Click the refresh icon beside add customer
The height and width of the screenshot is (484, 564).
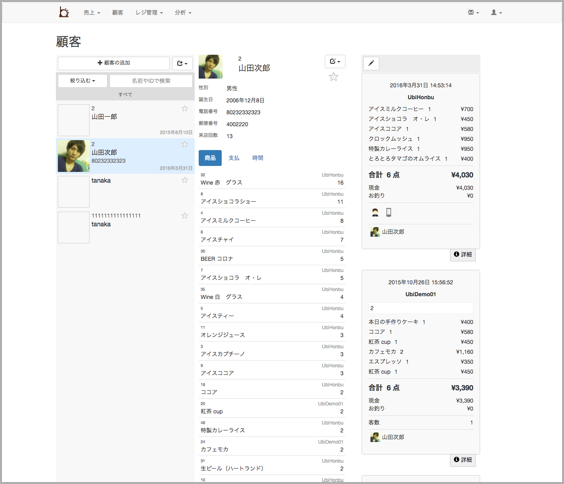point(182,63)
